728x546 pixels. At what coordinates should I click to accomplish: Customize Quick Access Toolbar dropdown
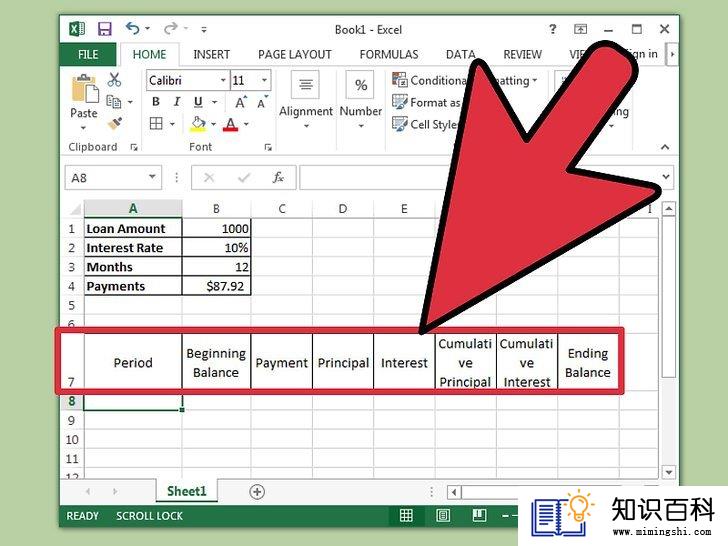[204, 29]
